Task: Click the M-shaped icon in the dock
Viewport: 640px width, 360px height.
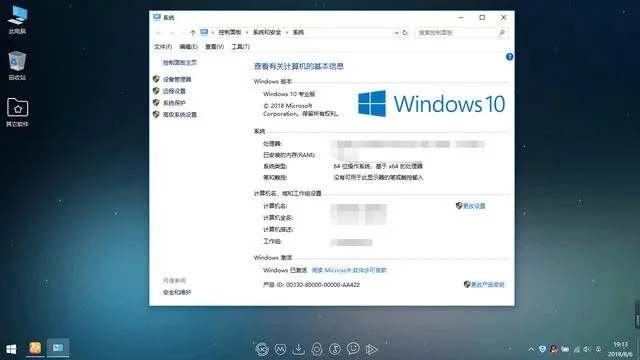Action: pos(280,349)
